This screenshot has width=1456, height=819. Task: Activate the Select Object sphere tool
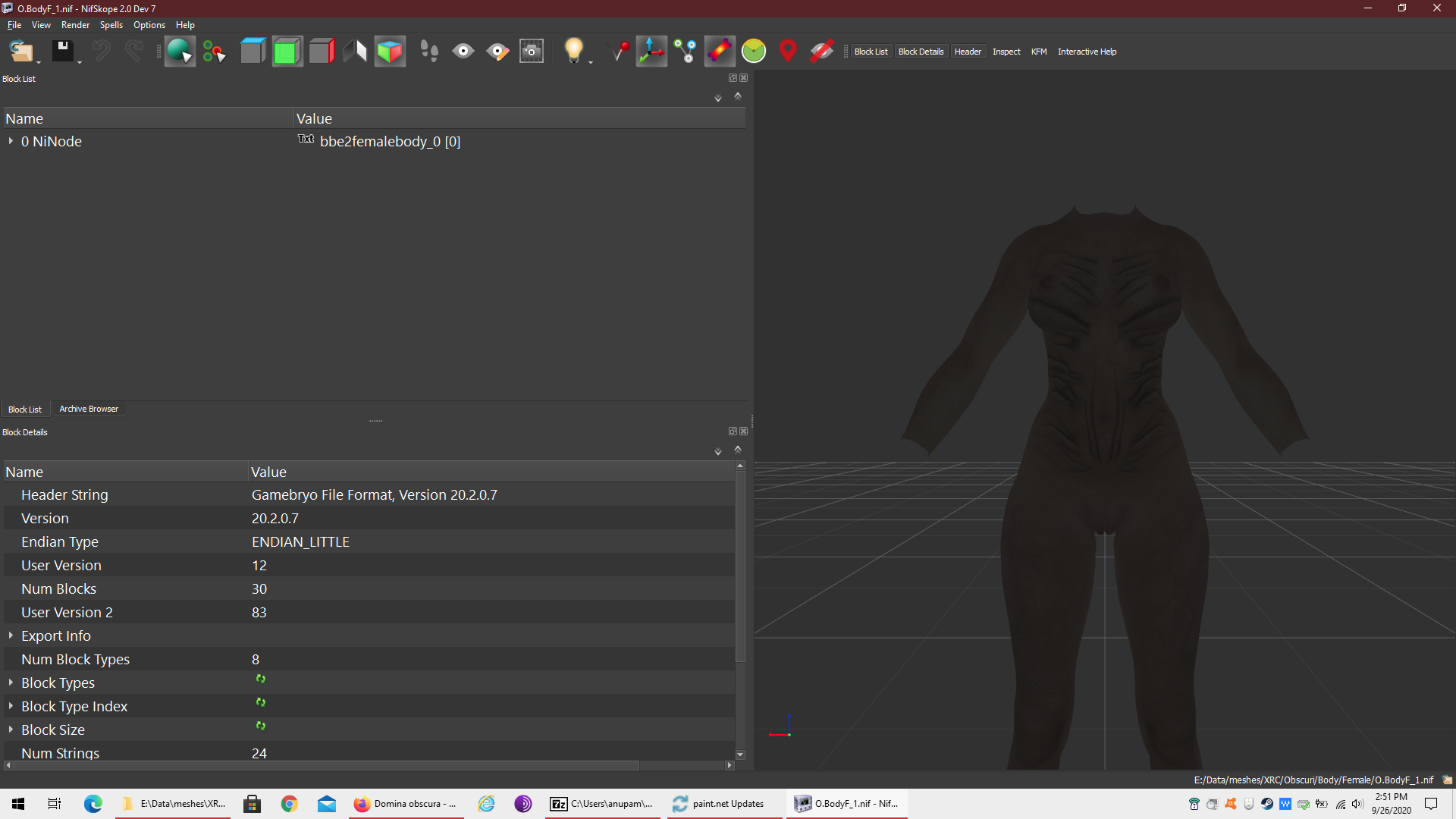(x=180, y=52)
